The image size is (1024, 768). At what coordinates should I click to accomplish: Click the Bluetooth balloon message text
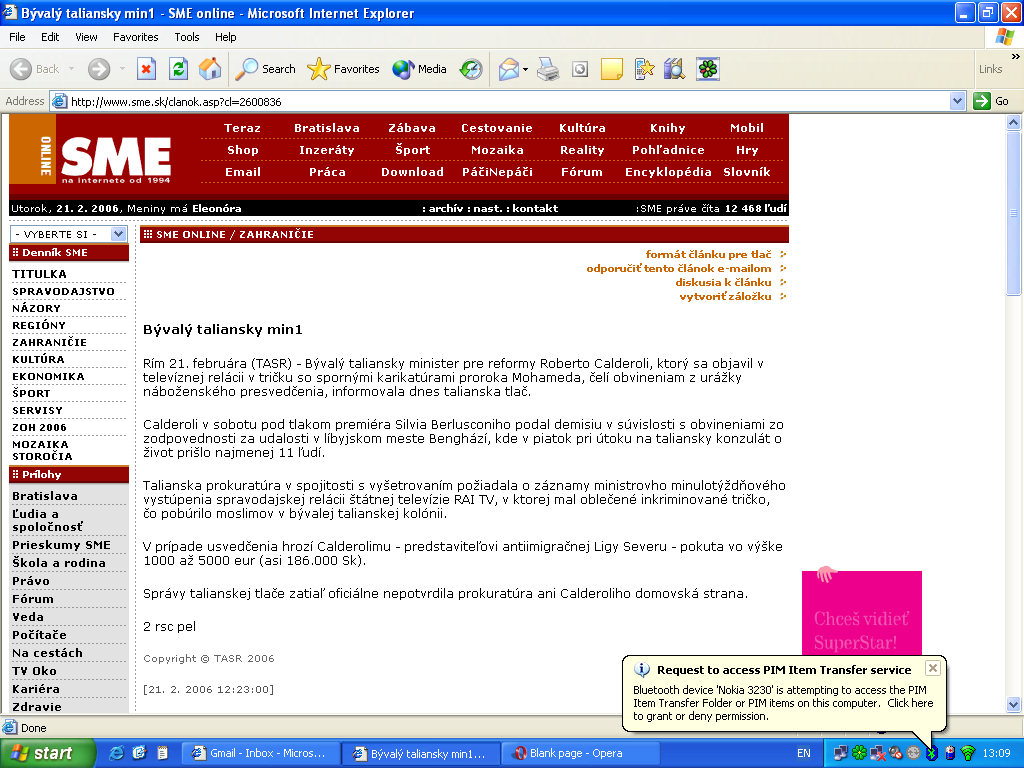(x=782, y=703)
